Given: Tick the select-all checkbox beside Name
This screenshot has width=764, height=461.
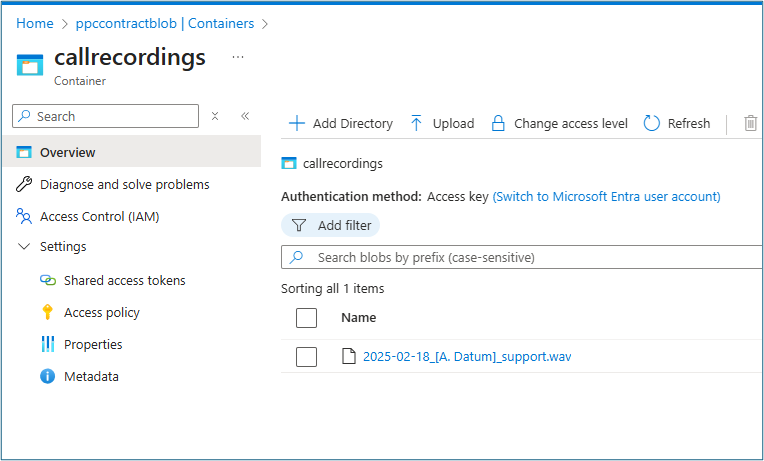Looking at the screenshot, I should pos(306,318).
